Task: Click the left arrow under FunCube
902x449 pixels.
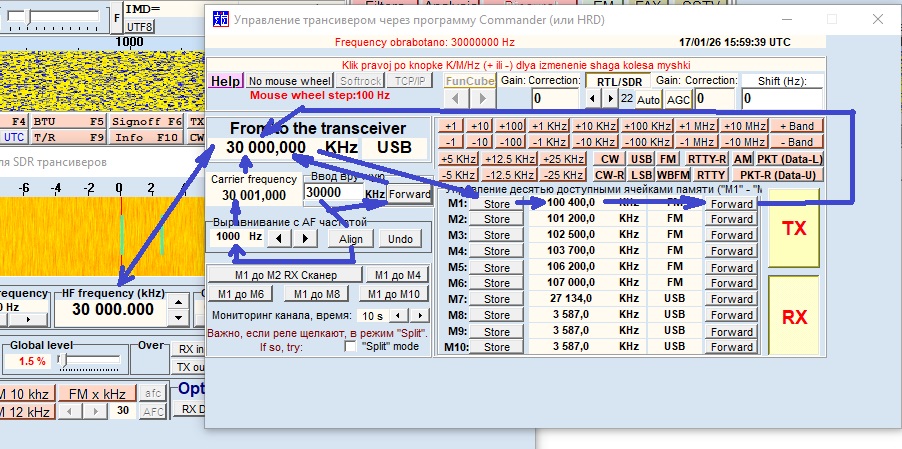Action: pyautogui.click(x=457, y=98)
